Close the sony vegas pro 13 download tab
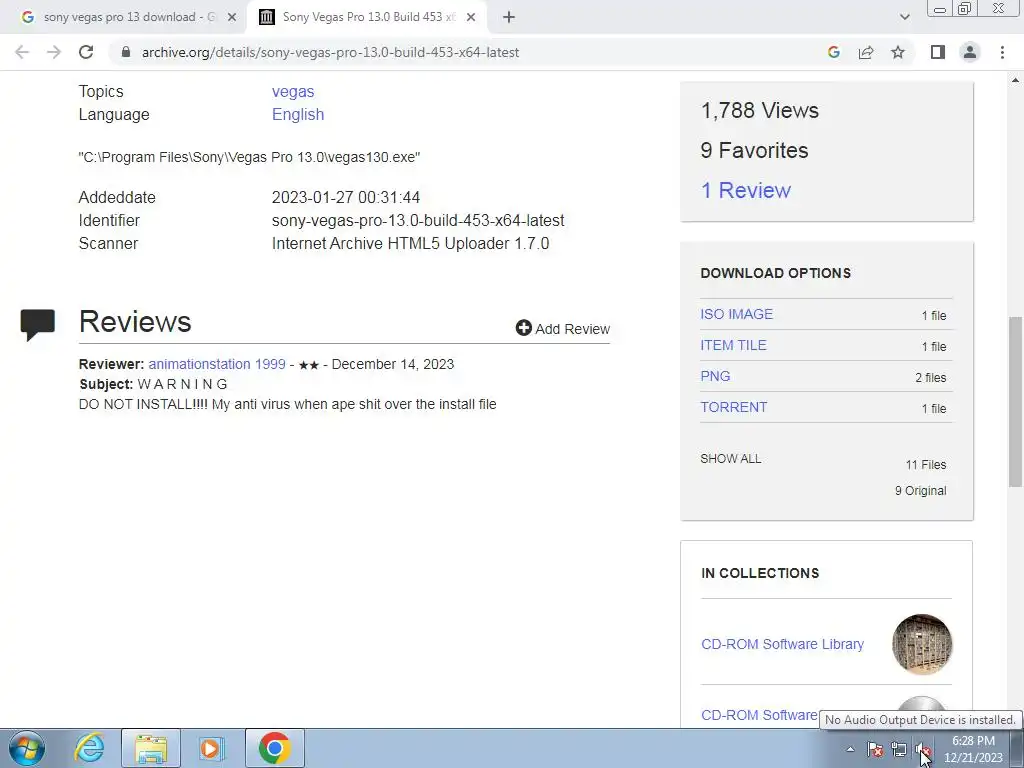 click(231, 17)
